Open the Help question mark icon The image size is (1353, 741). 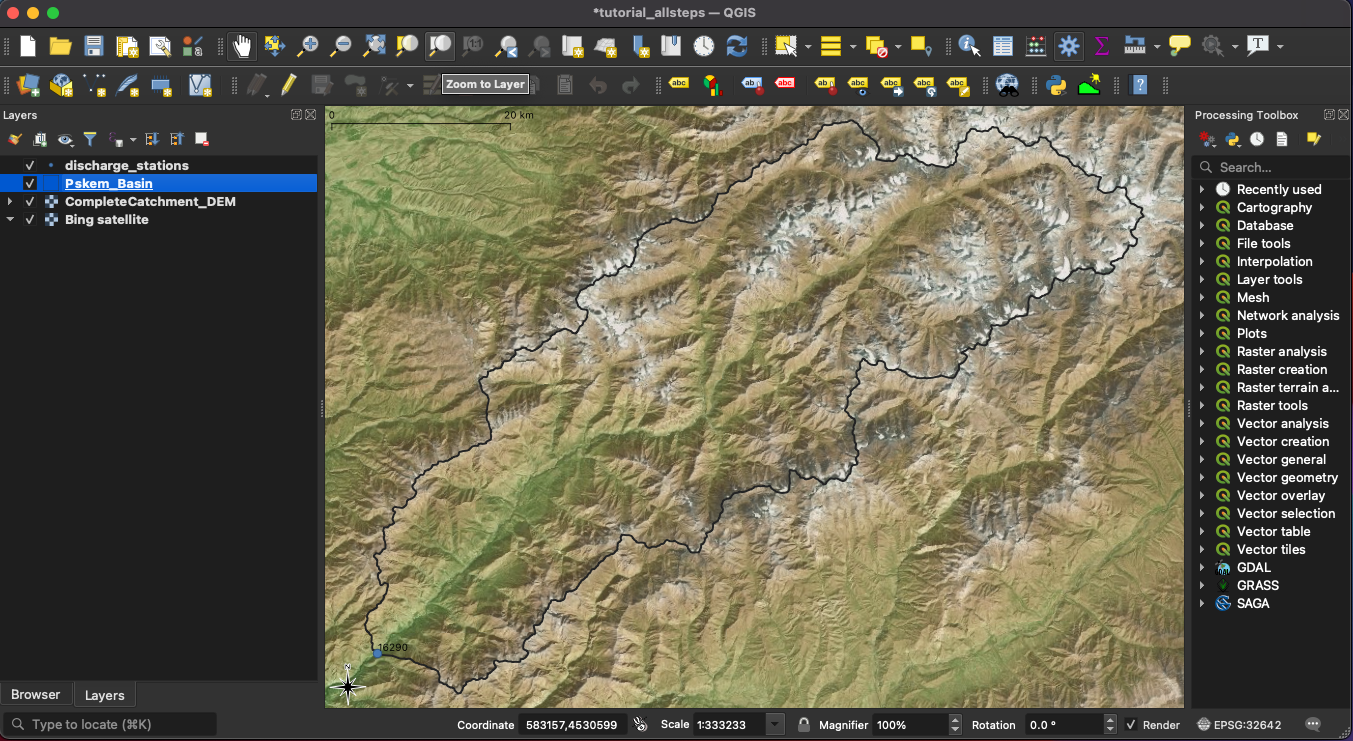pos(1139,85)
